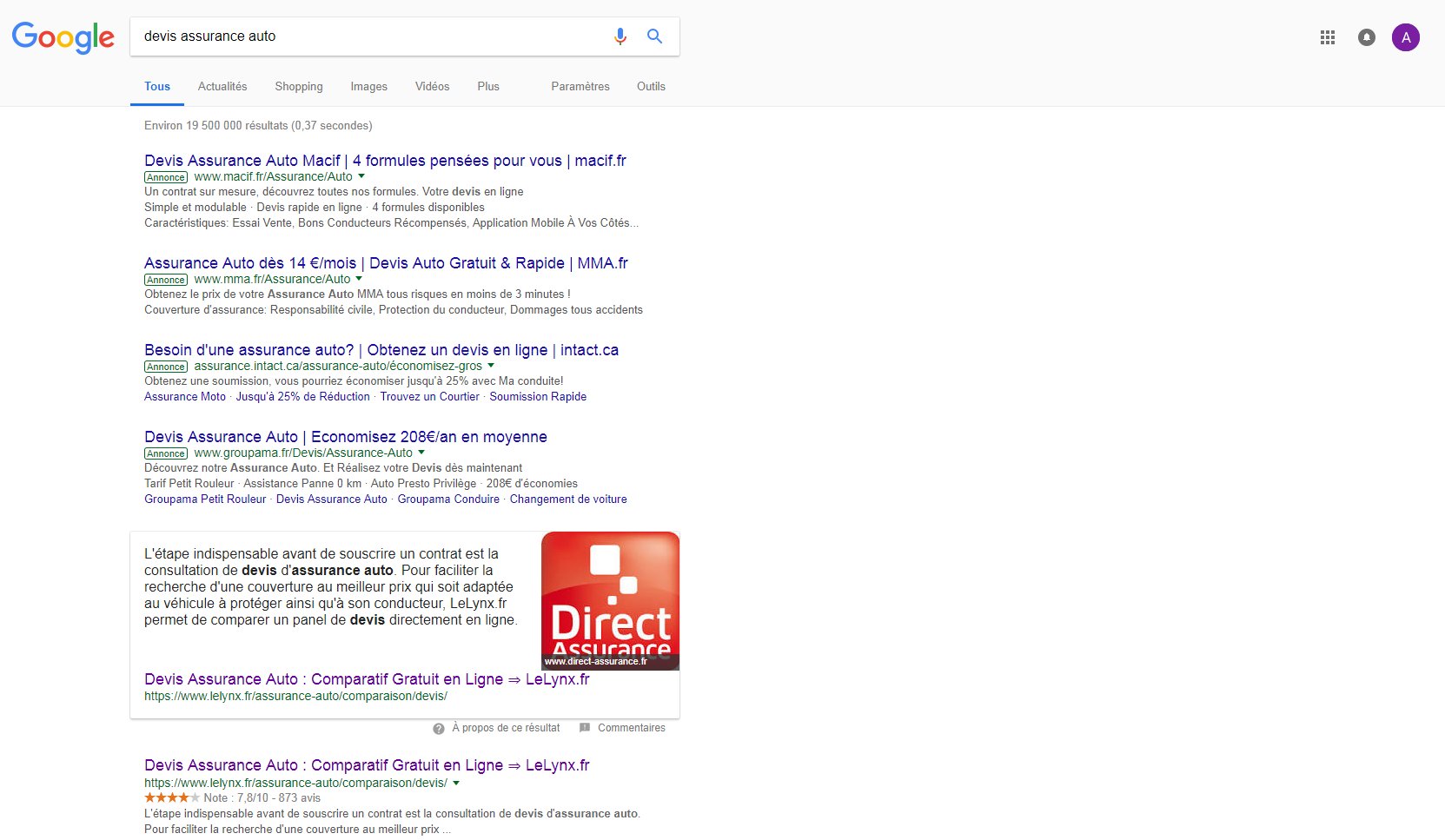Open Groupama Economisez 208€/an ad
1445x840 pixels.
click(x=346, y=437)
